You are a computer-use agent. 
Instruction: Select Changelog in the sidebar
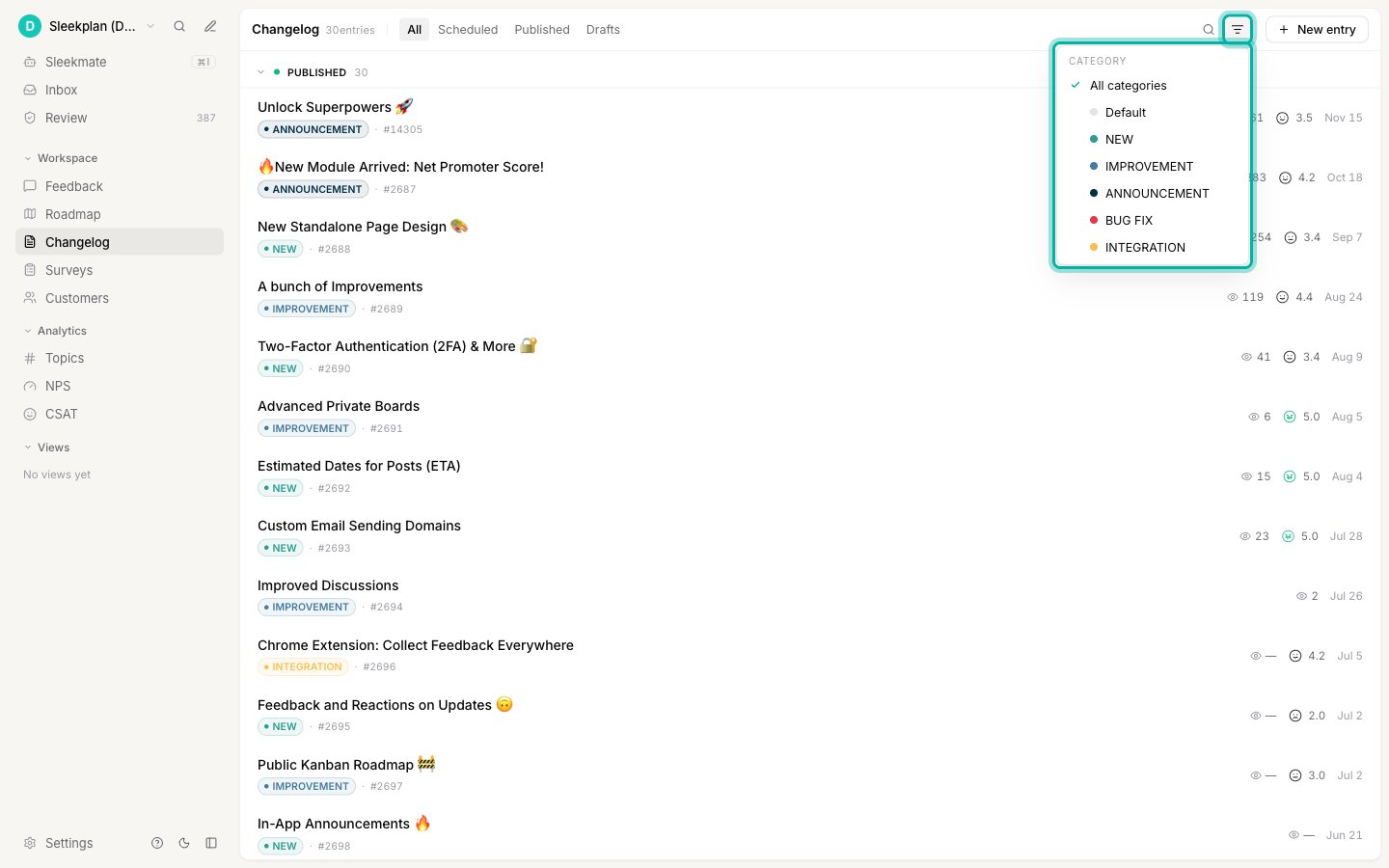coord(120,242)
